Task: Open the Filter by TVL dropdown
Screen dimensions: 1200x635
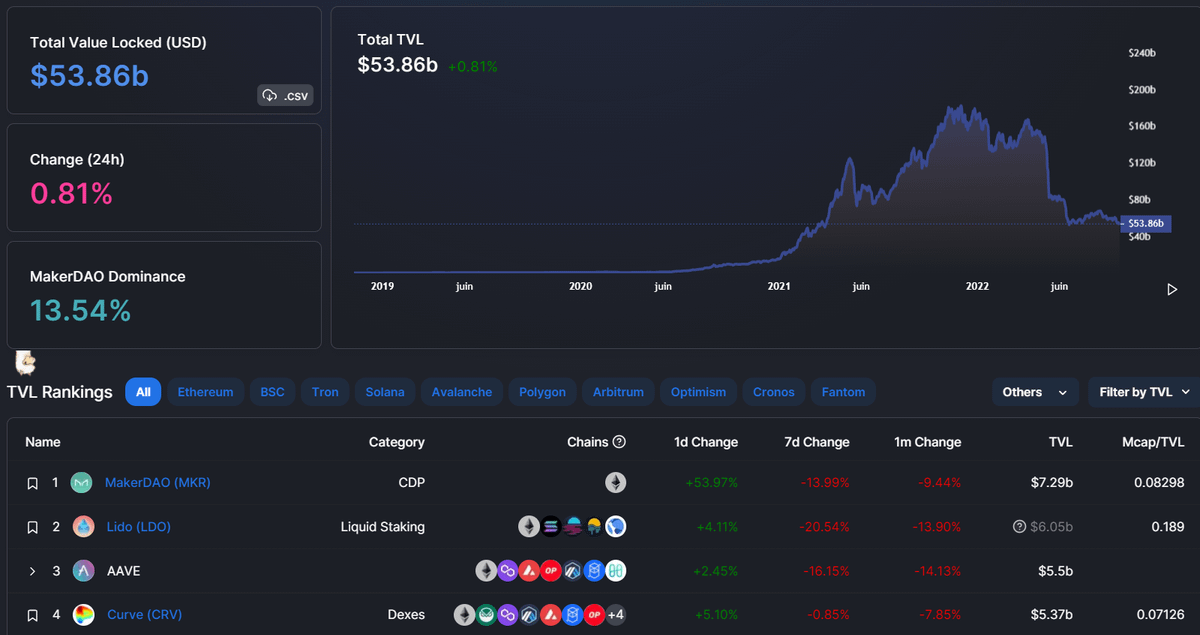Action: (x=1144, y=392)
